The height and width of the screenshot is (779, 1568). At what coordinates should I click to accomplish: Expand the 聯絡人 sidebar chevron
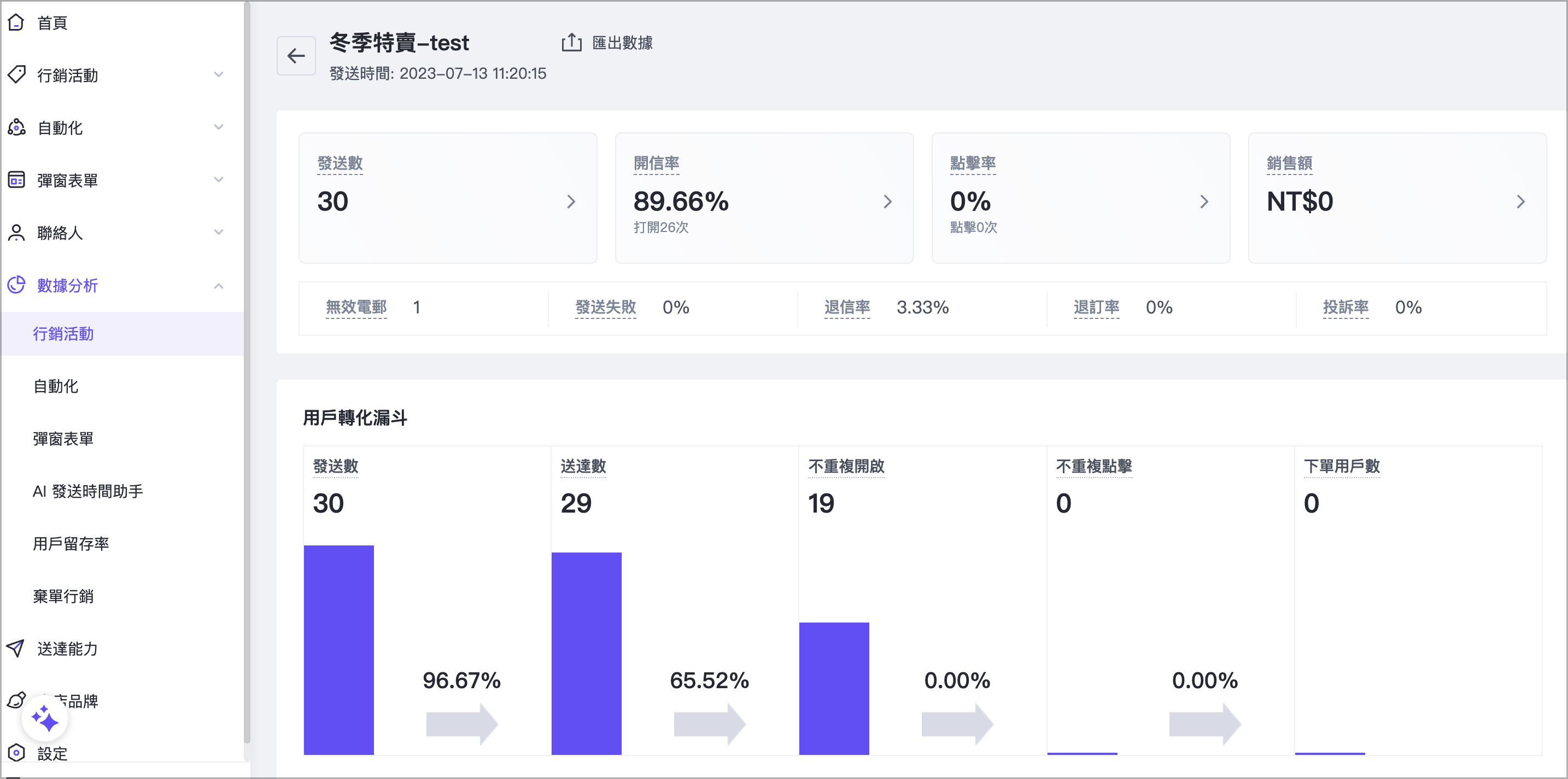coord(219,232)
